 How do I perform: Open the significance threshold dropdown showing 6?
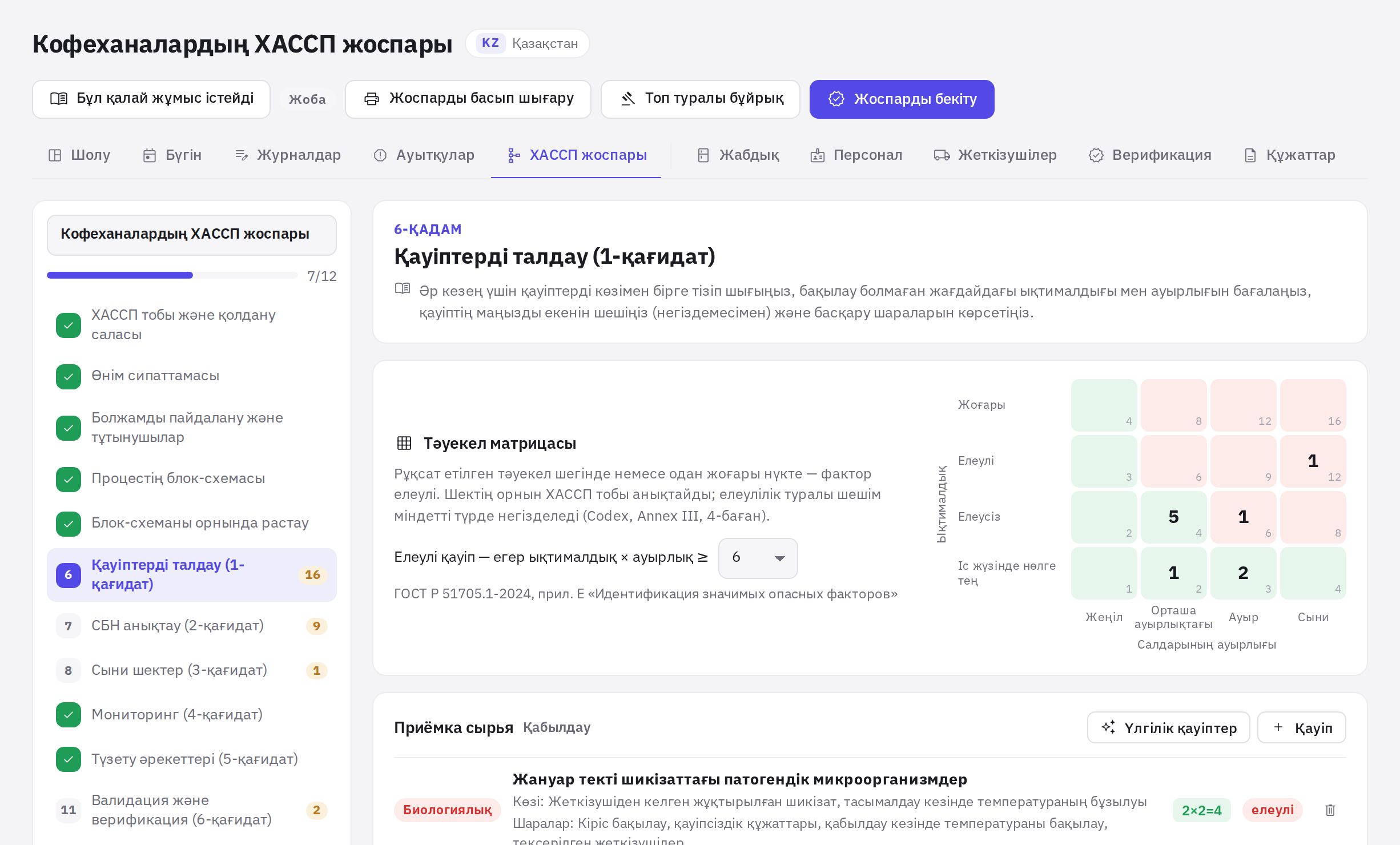pos(758,558)
